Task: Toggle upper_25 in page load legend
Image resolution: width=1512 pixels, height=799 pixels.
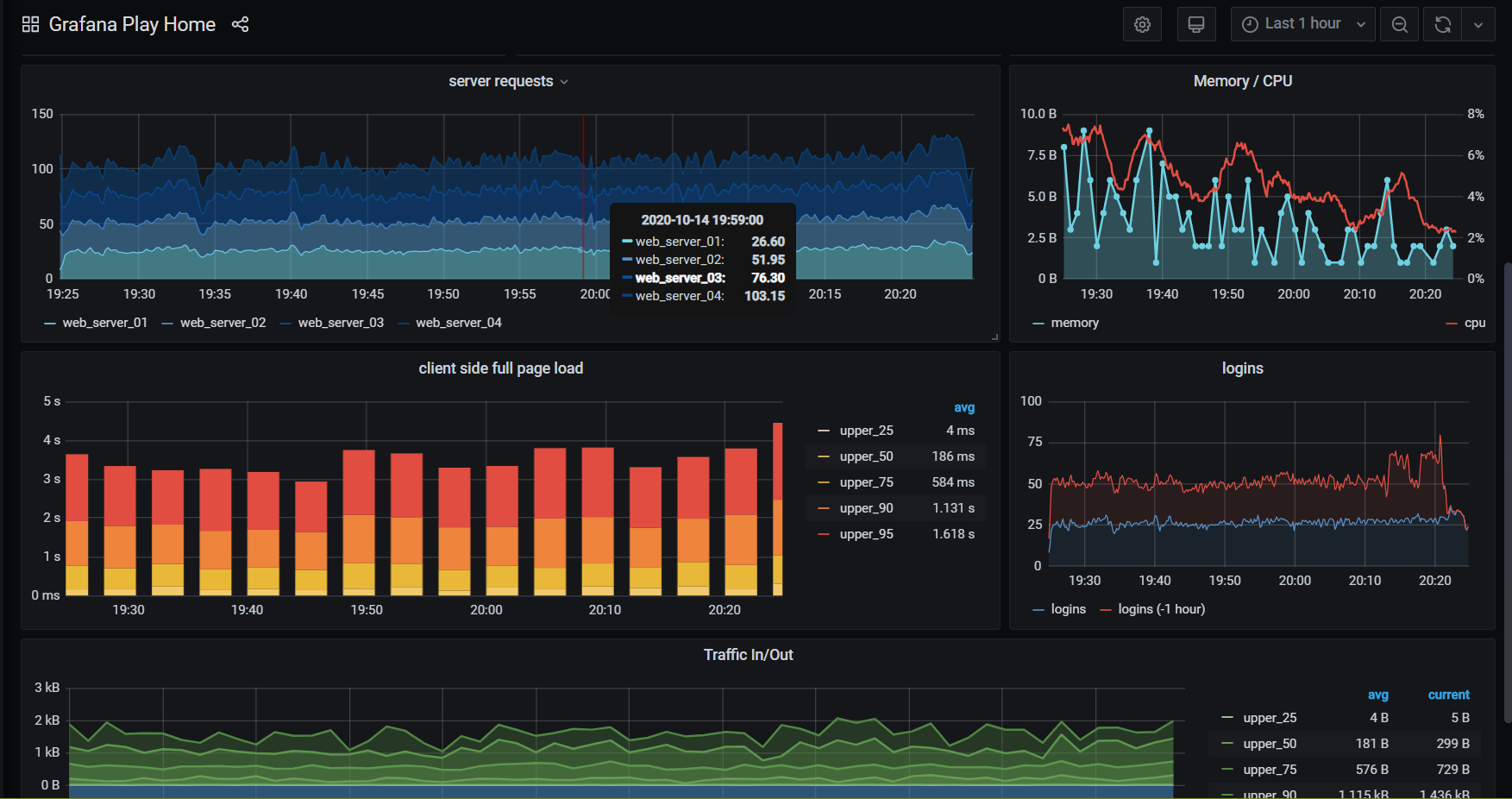Action: pyautogui.click(x=867, y=431)
